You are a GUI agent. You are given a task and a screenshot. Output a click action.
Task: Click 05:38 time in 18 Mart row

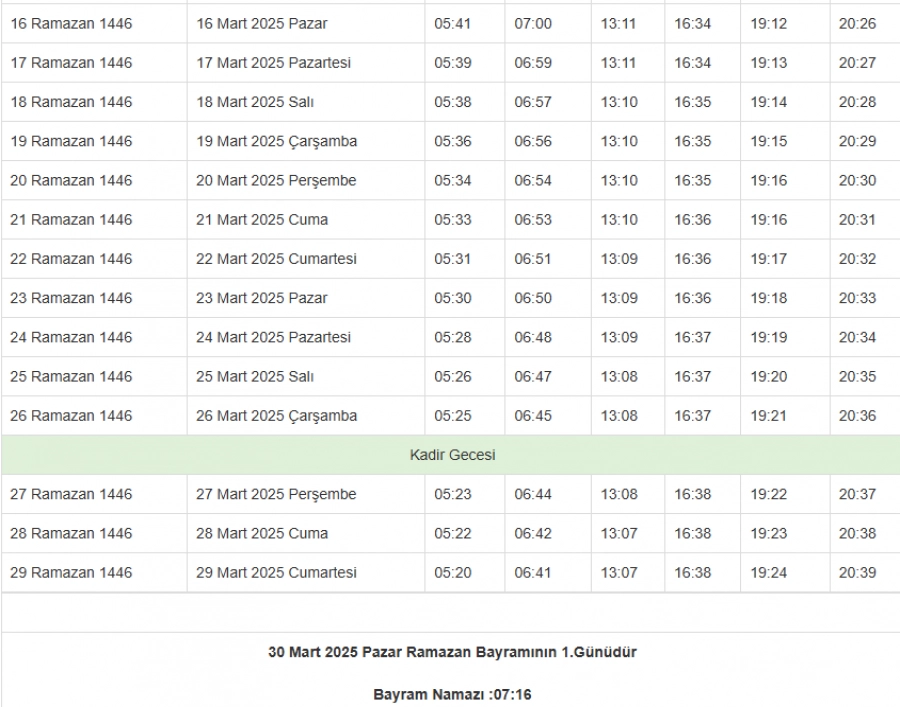click(453, 102)
